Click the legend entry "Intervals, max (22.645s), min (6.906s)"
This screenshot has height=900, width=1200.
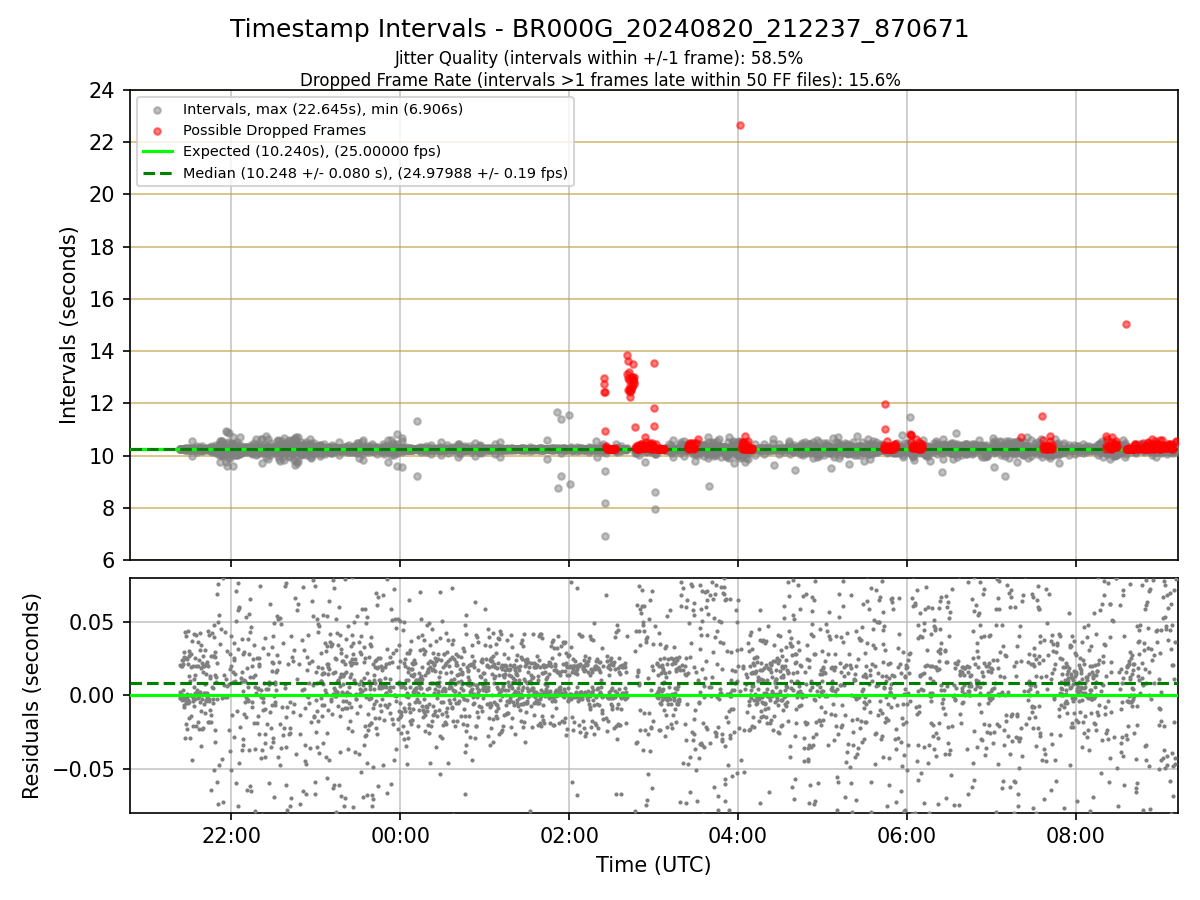323,109
